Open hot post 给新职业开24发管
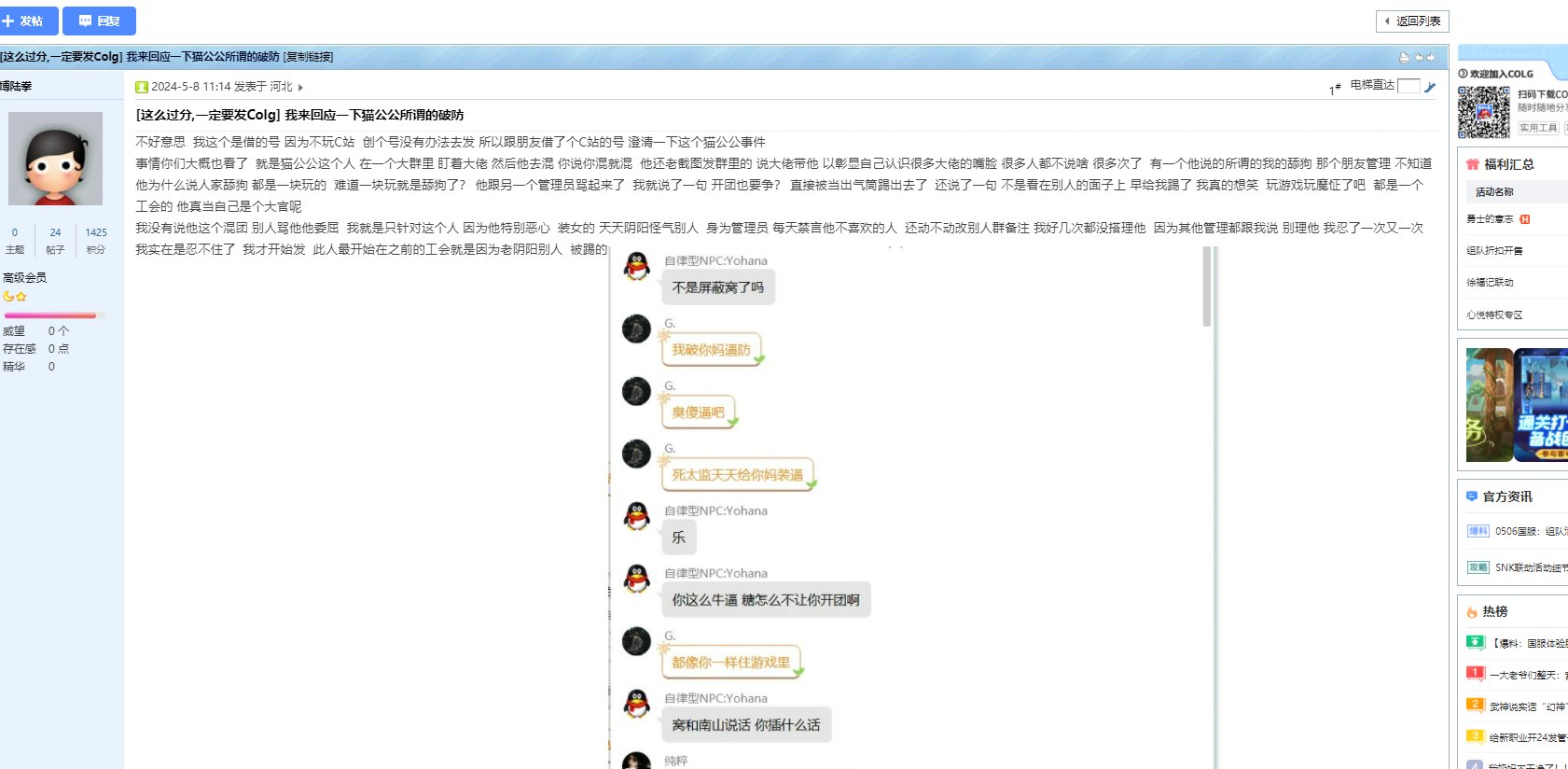Image resolution: width=1568 pixels, height=769 pixels. pyautogui.click(x=1529, y=738)
